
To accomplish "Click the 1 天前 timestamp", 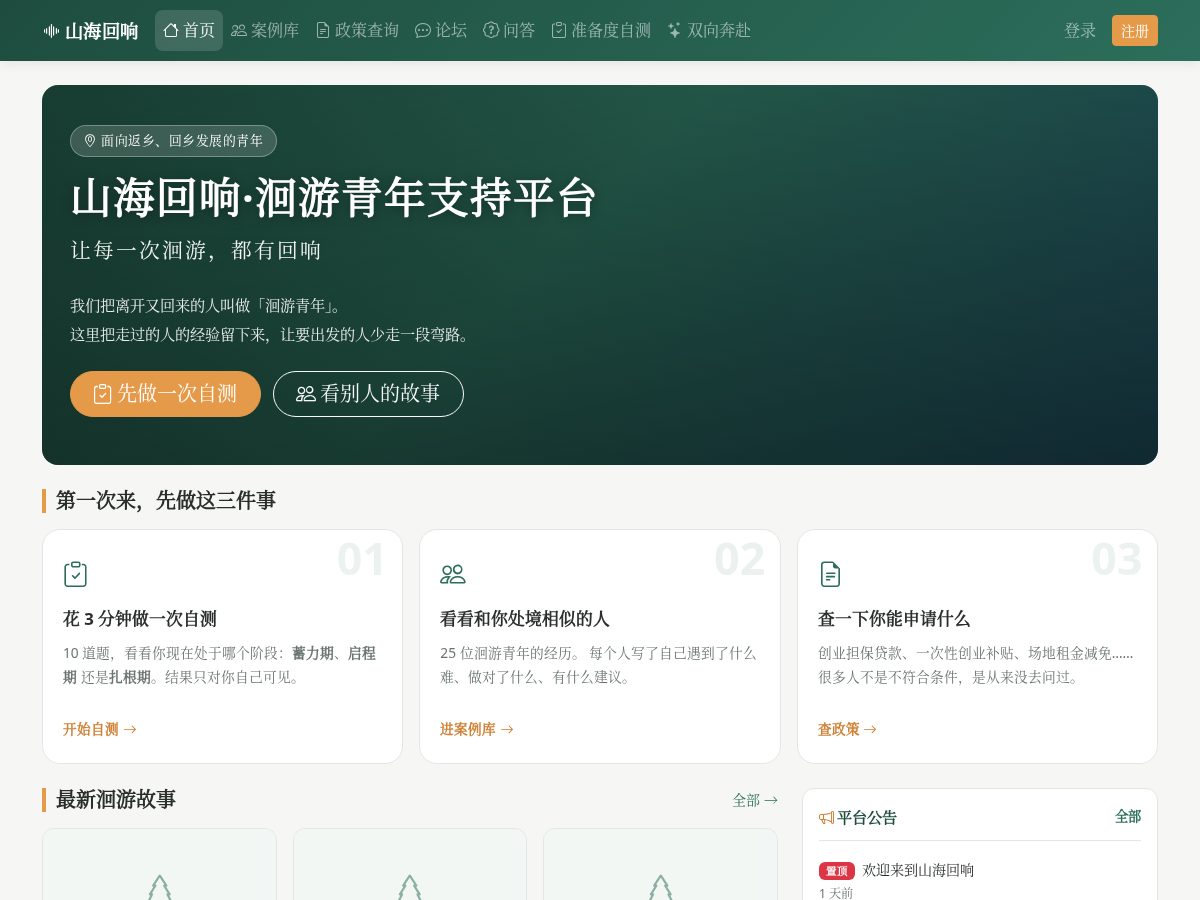I will 836,893.
